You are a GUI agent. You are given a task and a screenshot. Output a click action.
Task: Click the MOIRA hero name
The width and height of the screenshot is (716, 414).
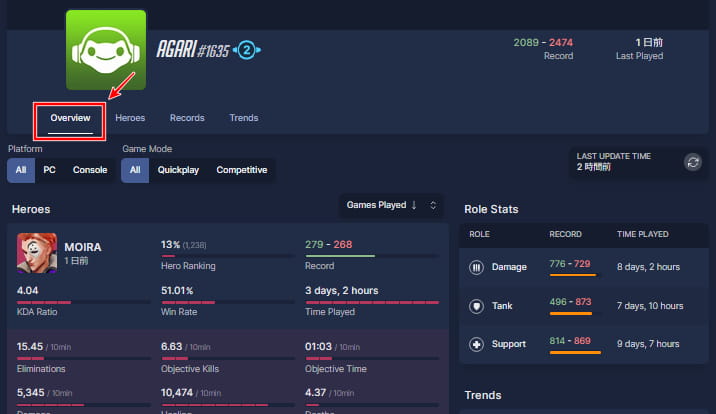pos(83,247)
